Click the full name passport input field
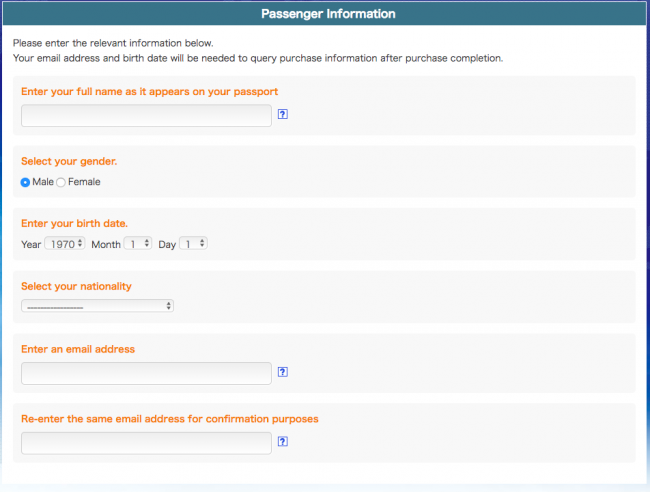Screen dimensions: 650x492 tap(146, 115)
